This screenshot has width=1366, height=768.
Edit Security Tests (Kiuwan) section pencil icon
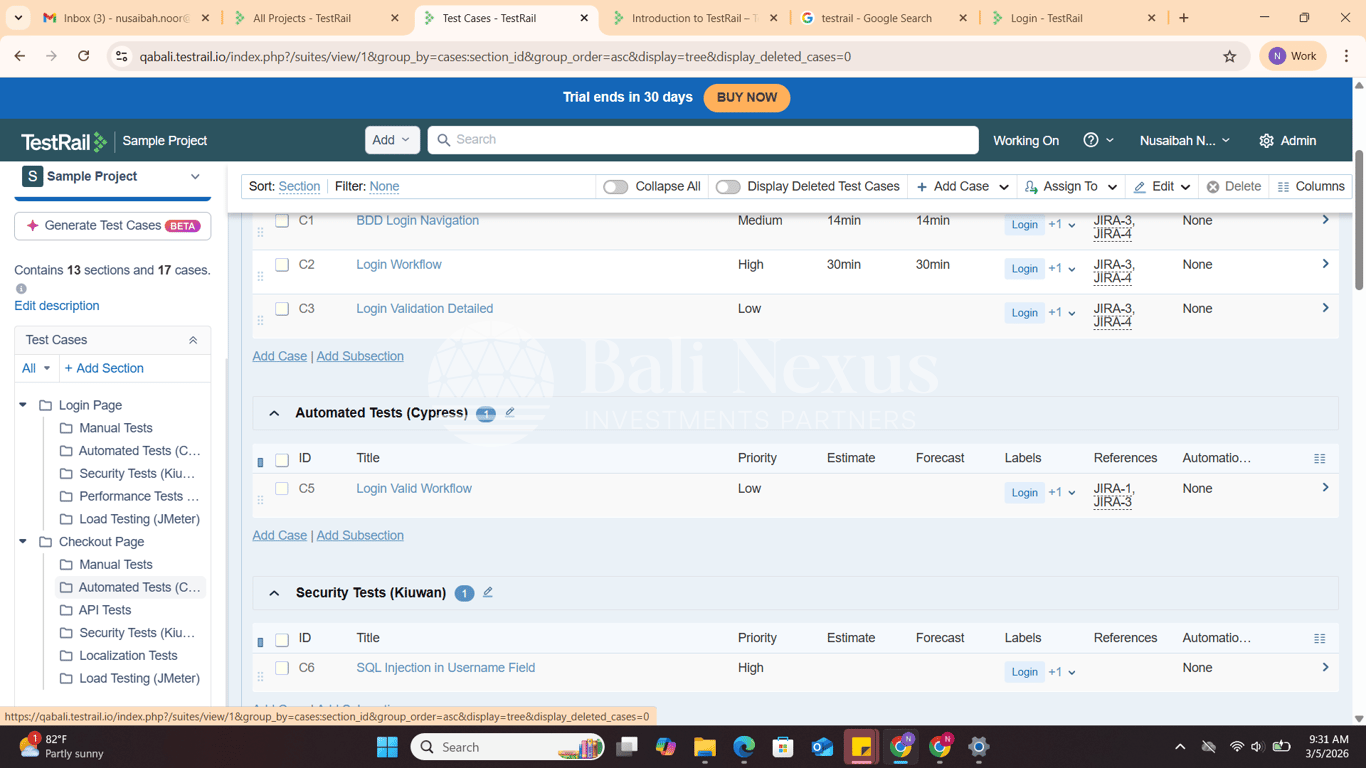488,592
